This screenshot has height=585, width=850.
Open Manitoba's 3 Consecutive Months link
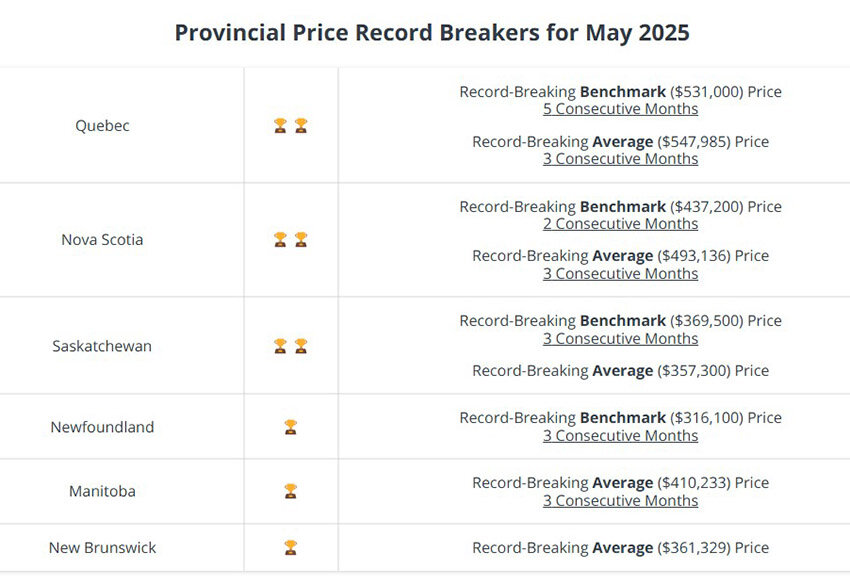pyautogui.click(x=620, y=501)
